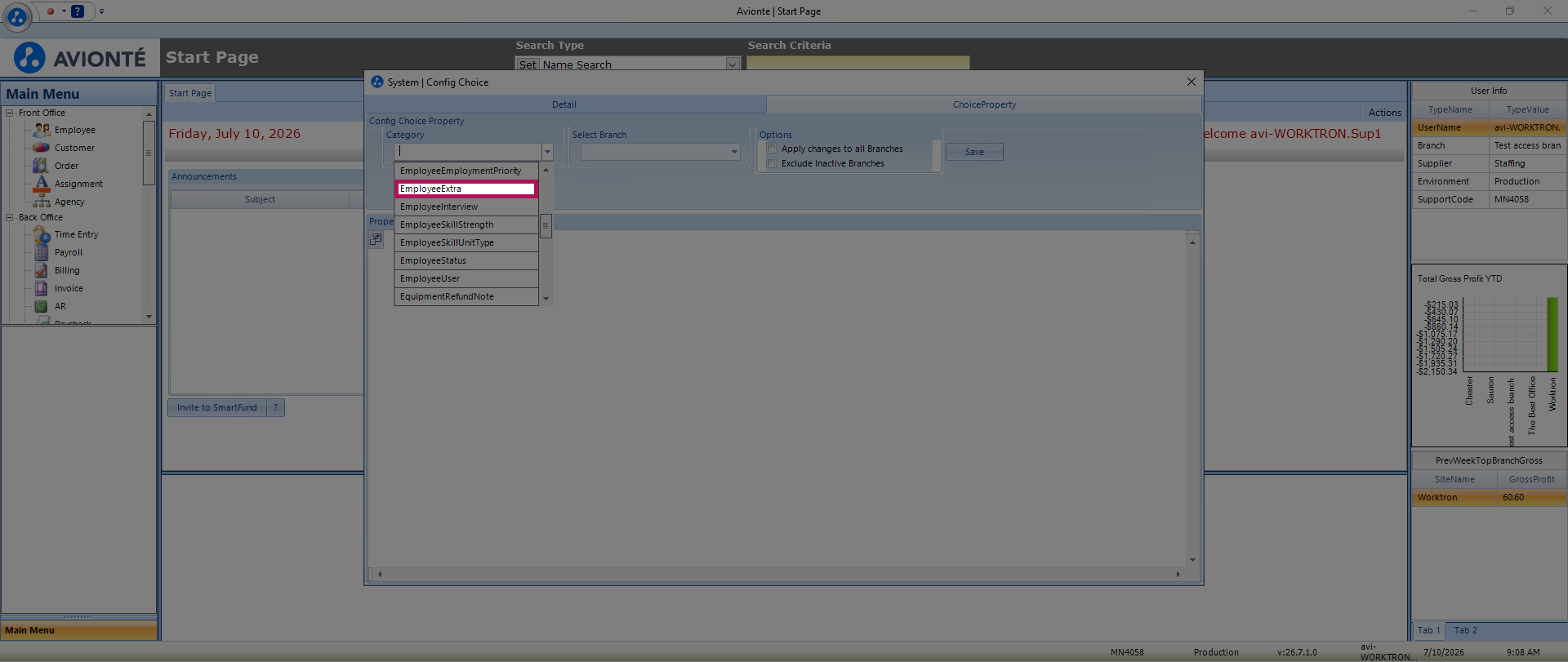Open the Avionte application orb menu
This screenshot has width=1568, height=662.
click(x=17, y=16)
